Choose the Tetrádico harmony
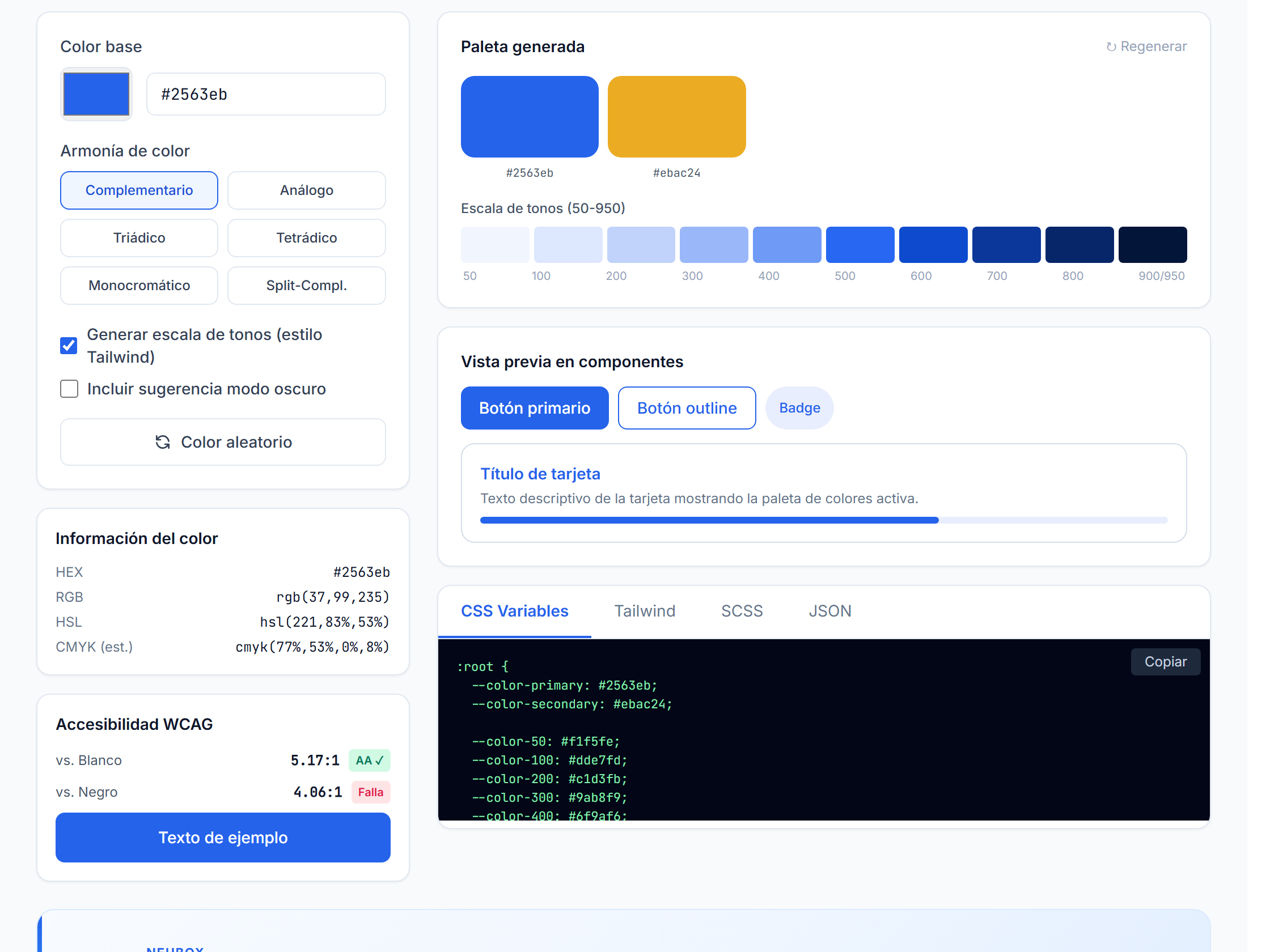The height and width of the screenshot is (952, 1270). tap(307, 237)
